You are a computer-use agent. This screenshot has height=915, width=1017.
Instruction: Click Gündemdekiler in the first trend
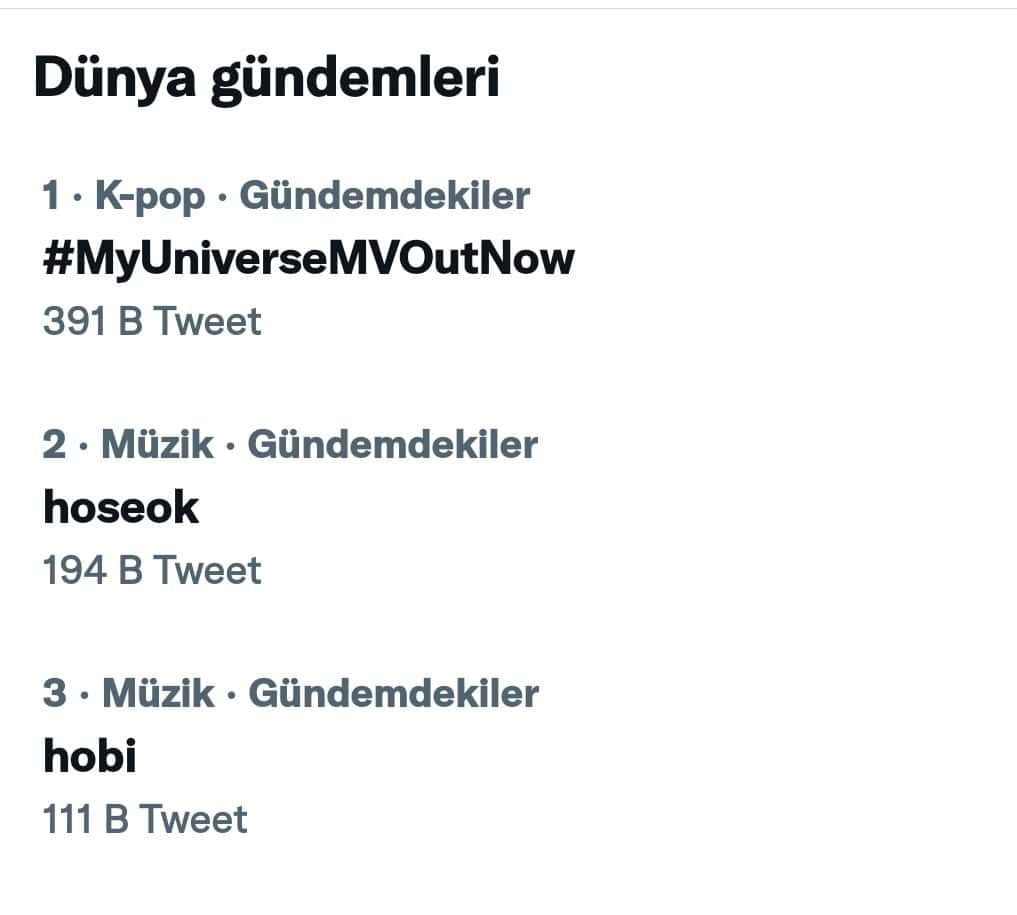pyautogui.click(x=385, y=196)
